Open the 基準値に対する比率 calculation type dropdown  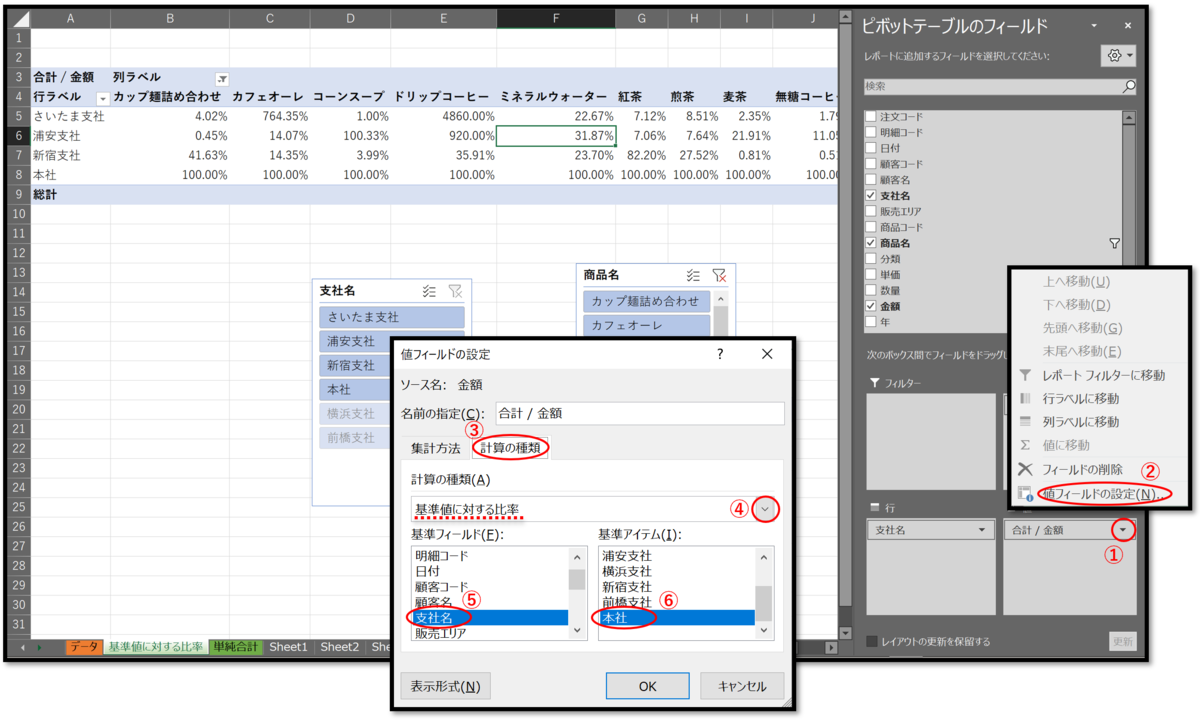point(765,509)
